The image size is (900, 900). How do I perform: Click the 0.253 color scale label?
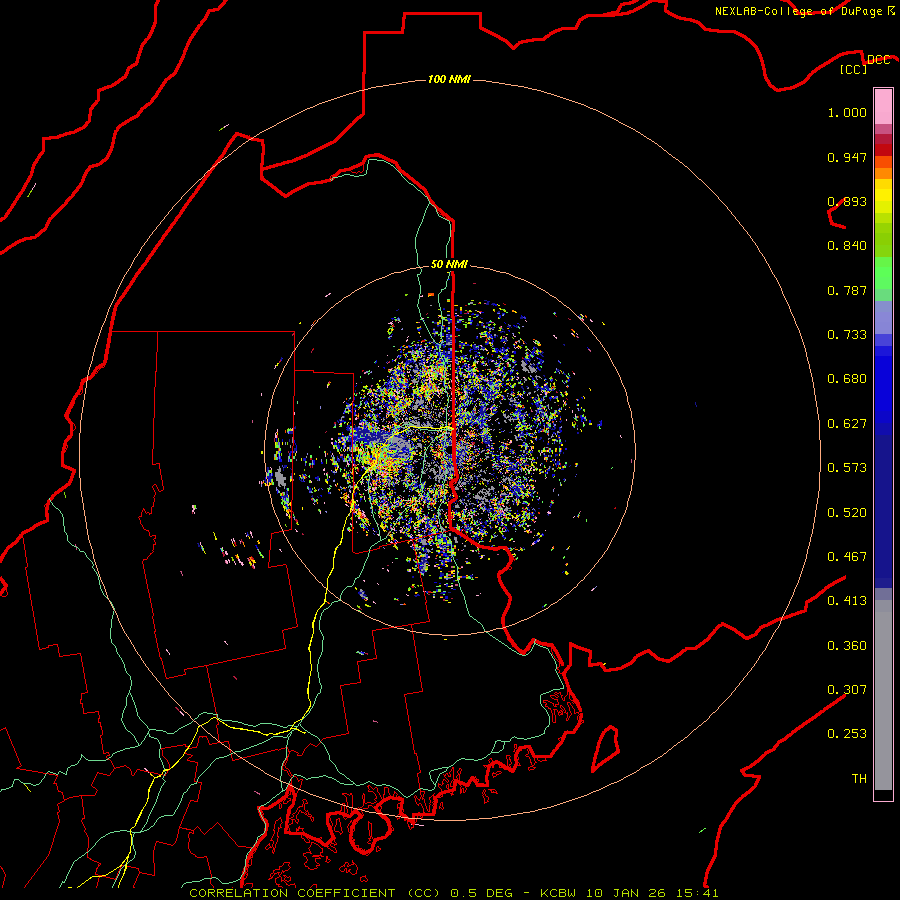(847, 734)
